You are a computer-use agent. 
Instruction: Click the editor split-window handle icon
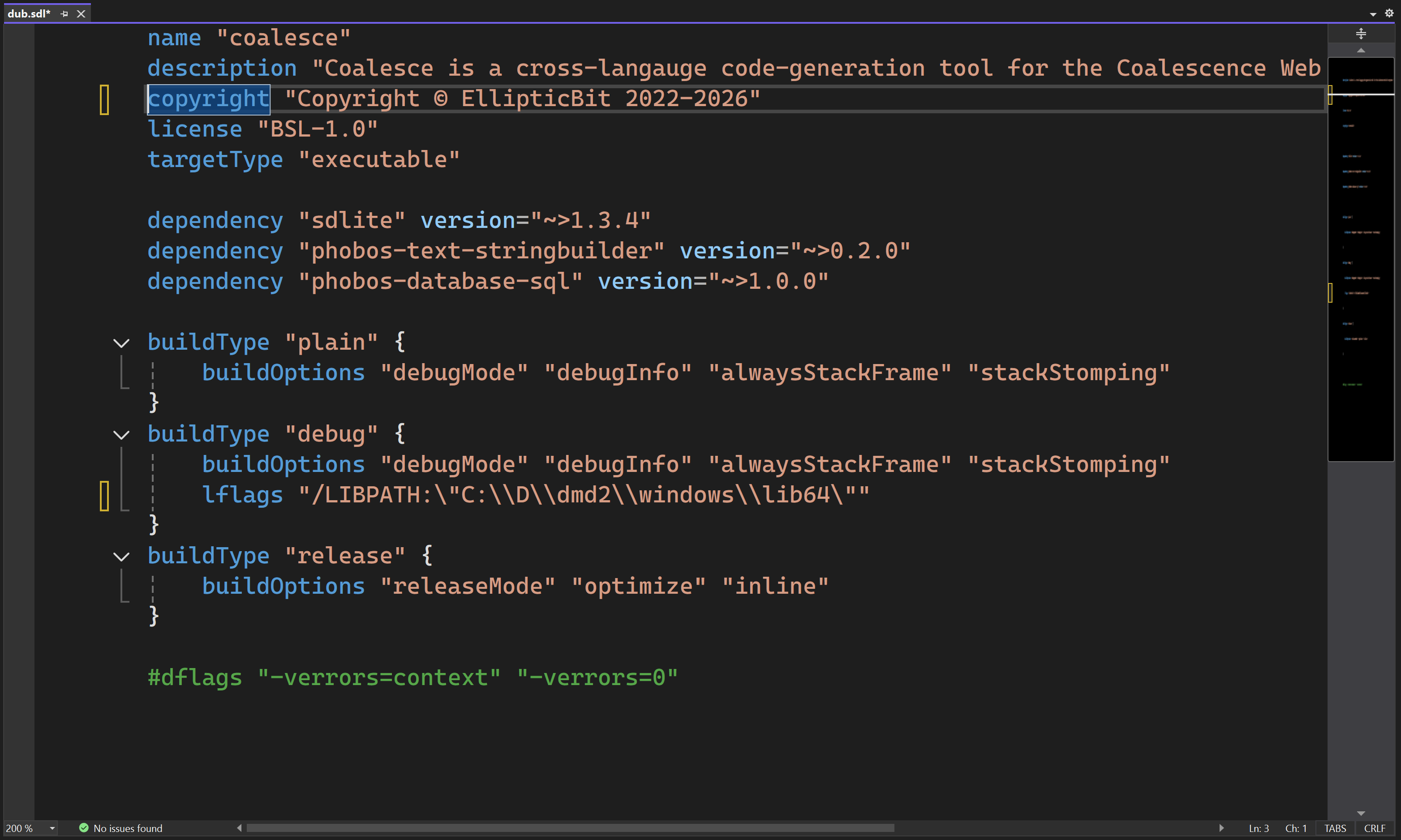tap(1361, 34)
